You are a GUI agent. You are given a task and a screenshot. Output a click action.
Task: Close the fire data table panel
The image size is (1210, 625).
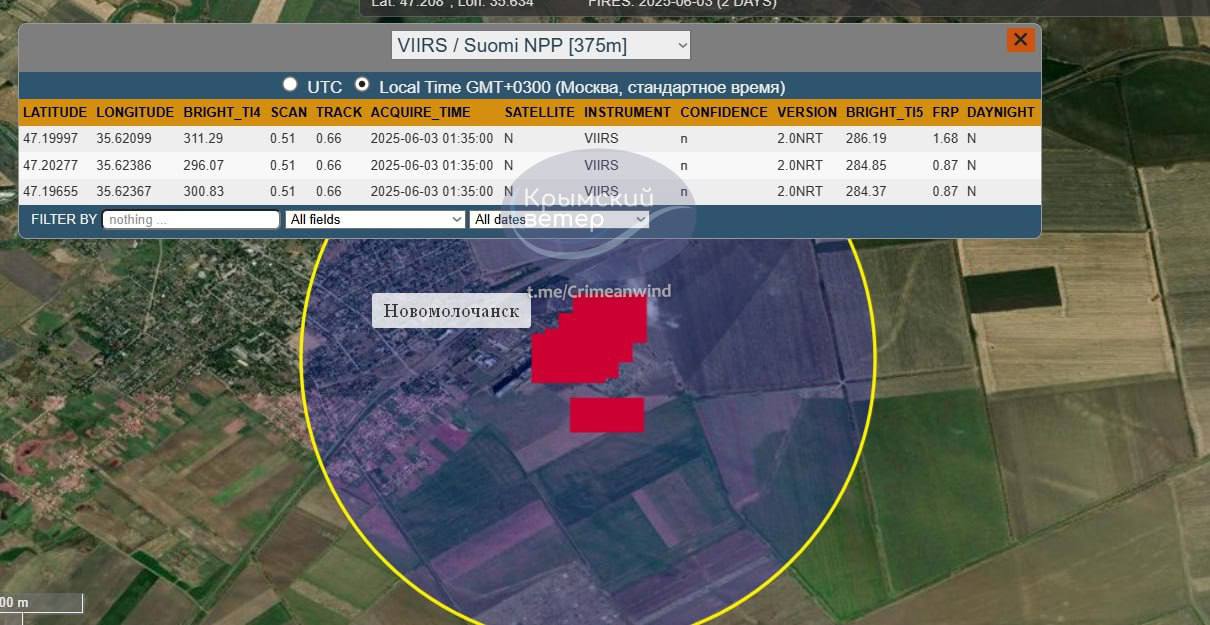[x=1020, y=40]
